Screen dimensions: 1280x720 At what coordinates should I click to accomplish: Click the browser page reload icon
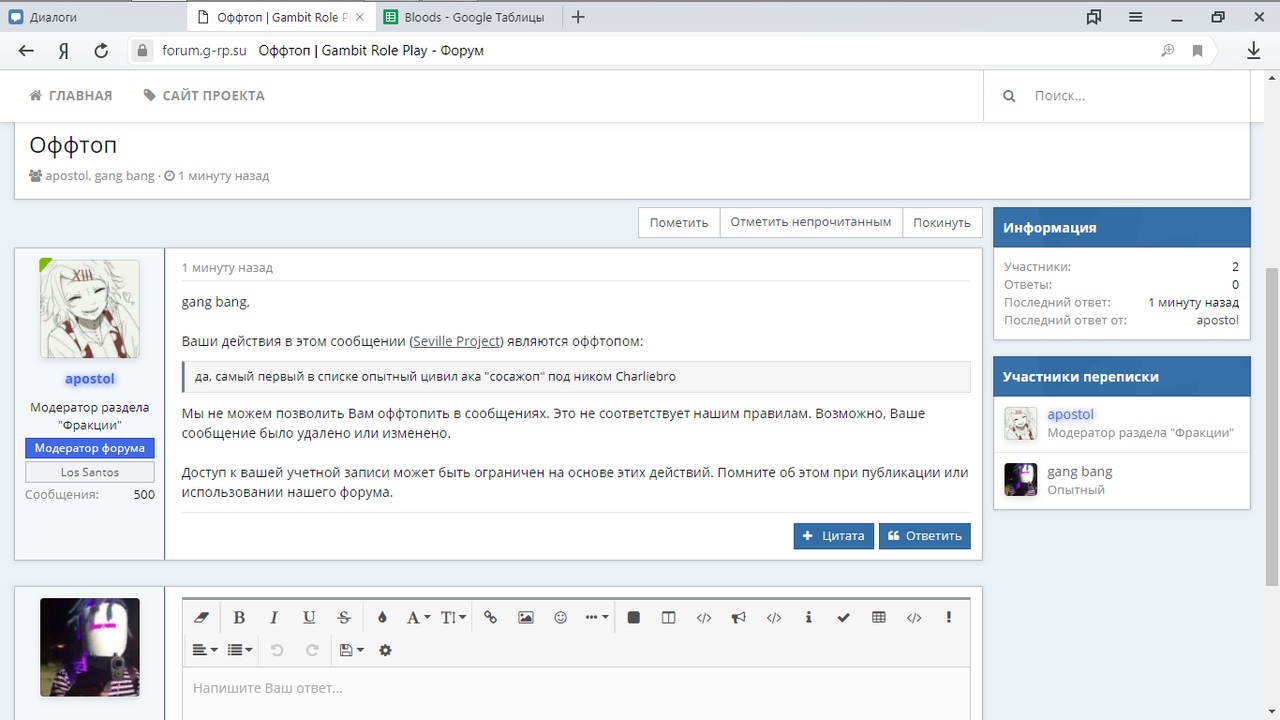[101, 51]
